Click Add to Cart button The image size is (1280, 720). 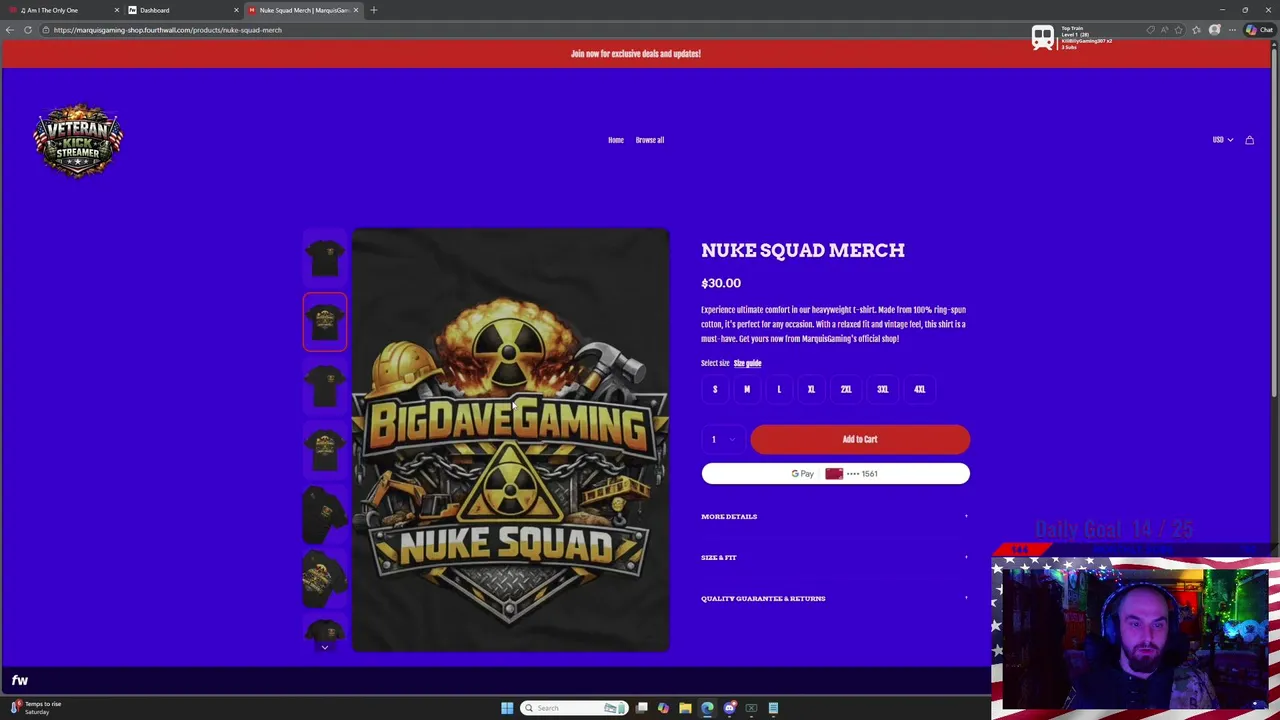[860, 439]
